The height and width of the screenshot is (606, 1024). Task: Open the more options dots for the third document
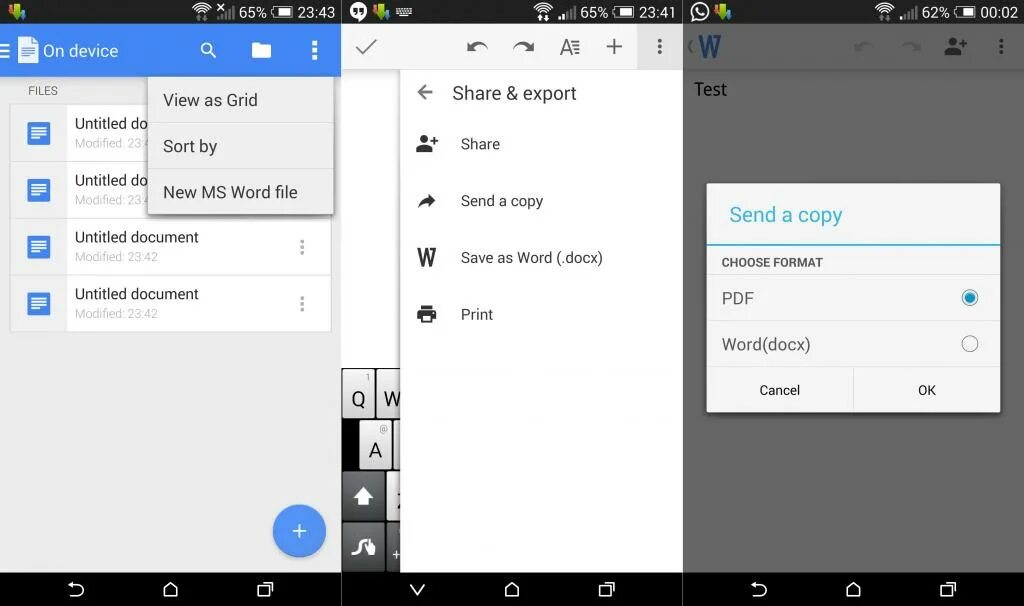[302, 247]
